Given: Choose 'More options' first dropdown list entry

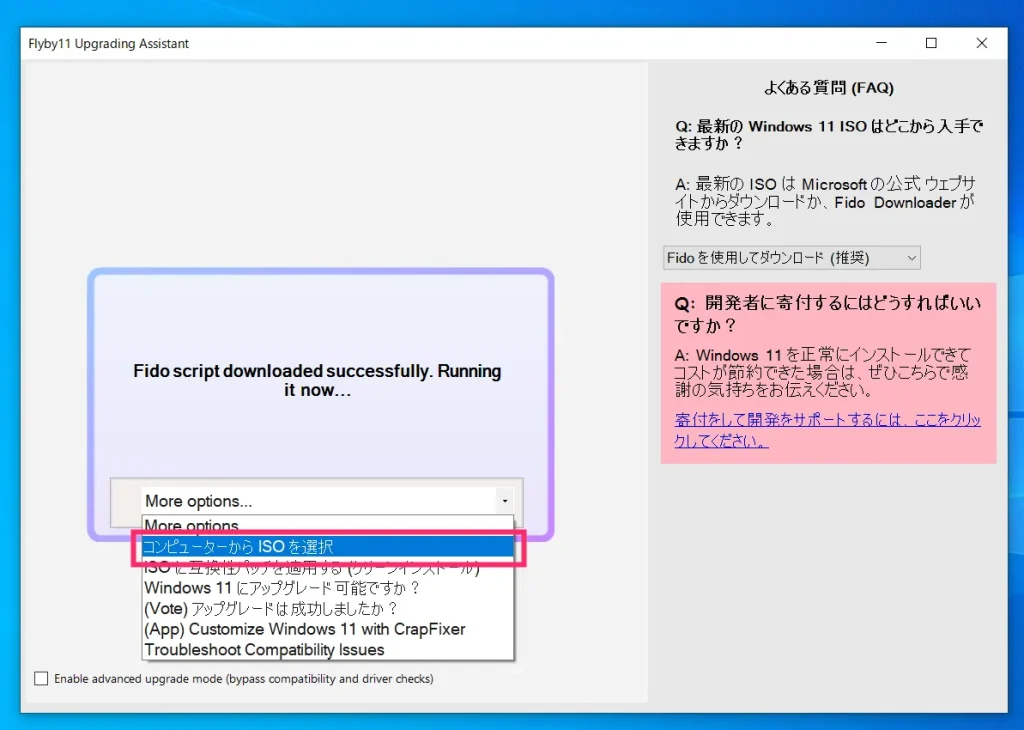Looking at the screenshot, I should 328,526.
